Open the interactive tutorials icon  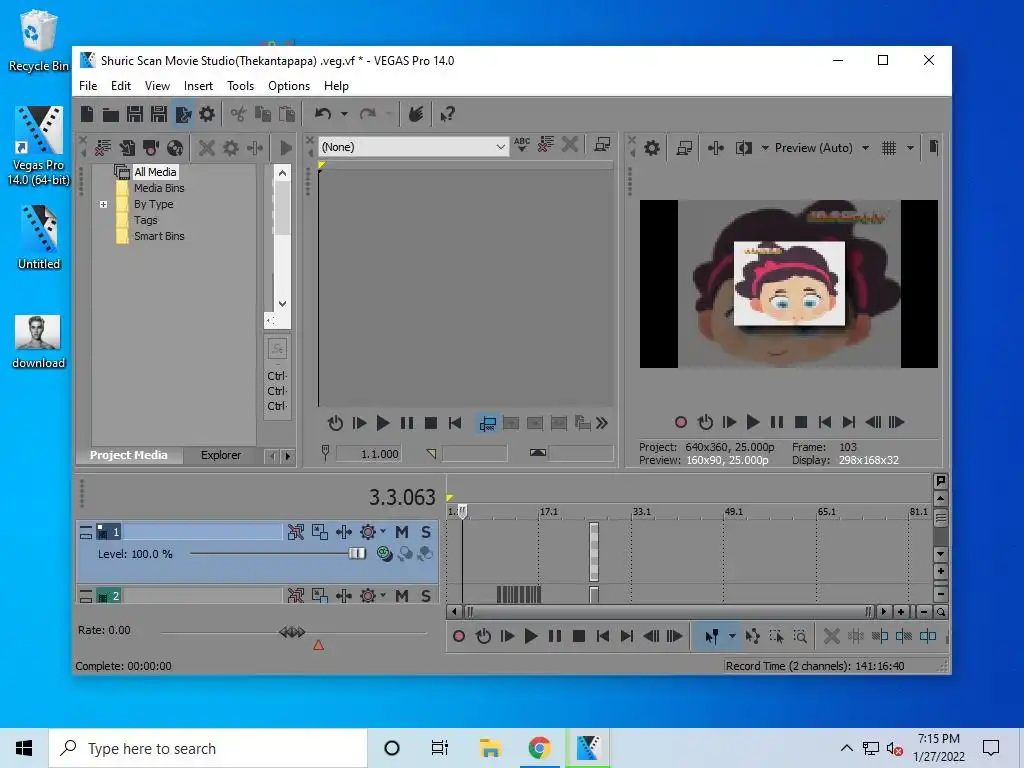[416, 114]
